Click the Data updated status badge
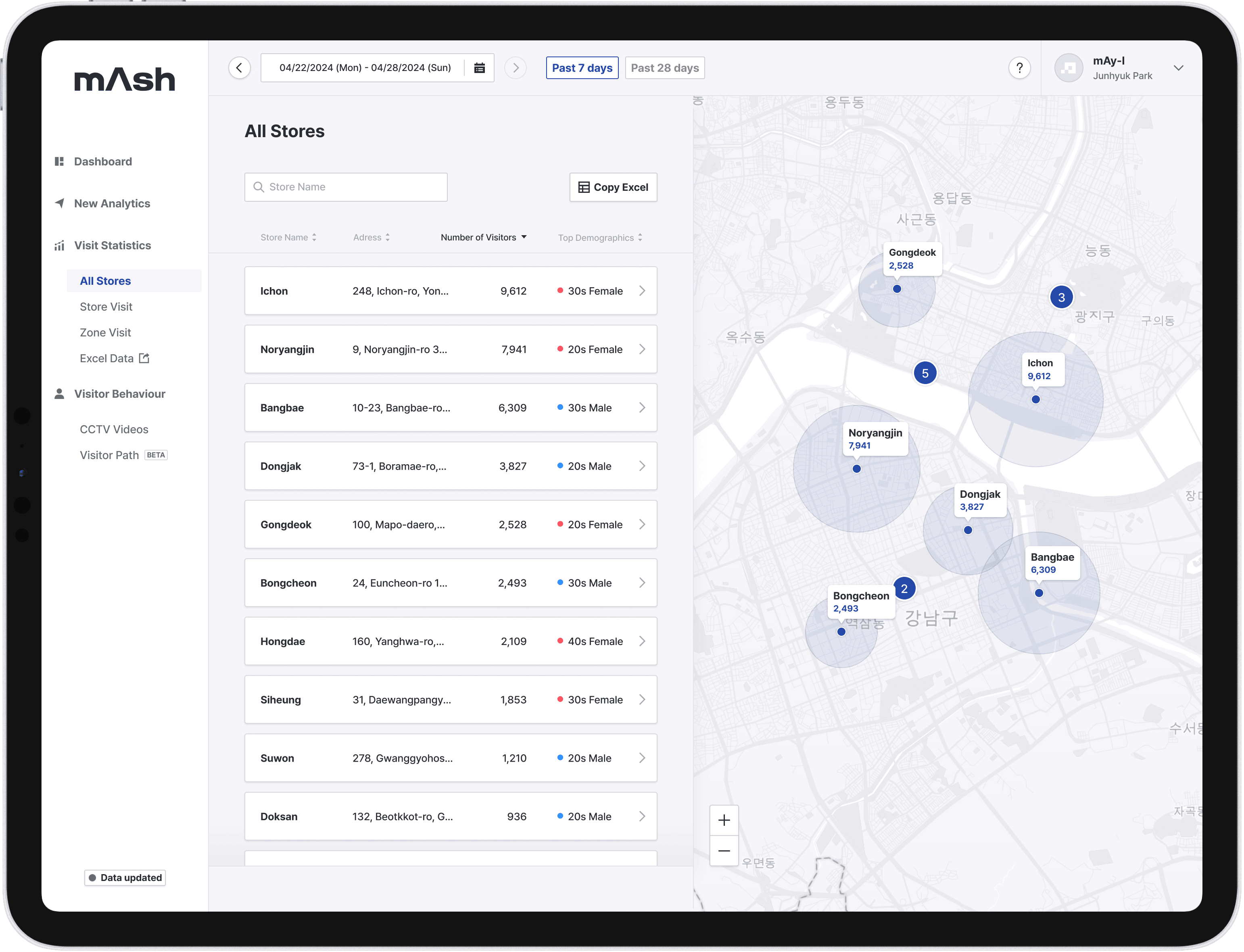Viewport: 1244px width, 952px height. tap(125, 878)
